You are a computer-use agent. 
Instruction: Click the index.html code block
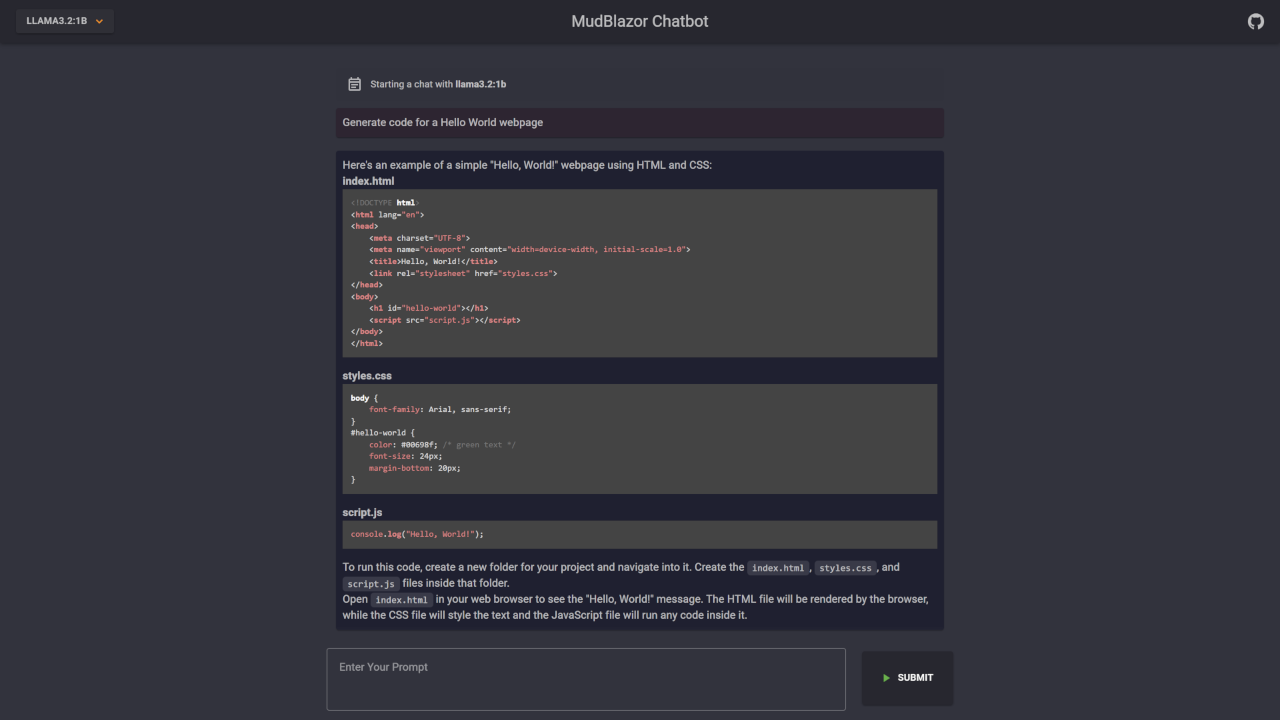pyautogui.click(x=640, y=272)
